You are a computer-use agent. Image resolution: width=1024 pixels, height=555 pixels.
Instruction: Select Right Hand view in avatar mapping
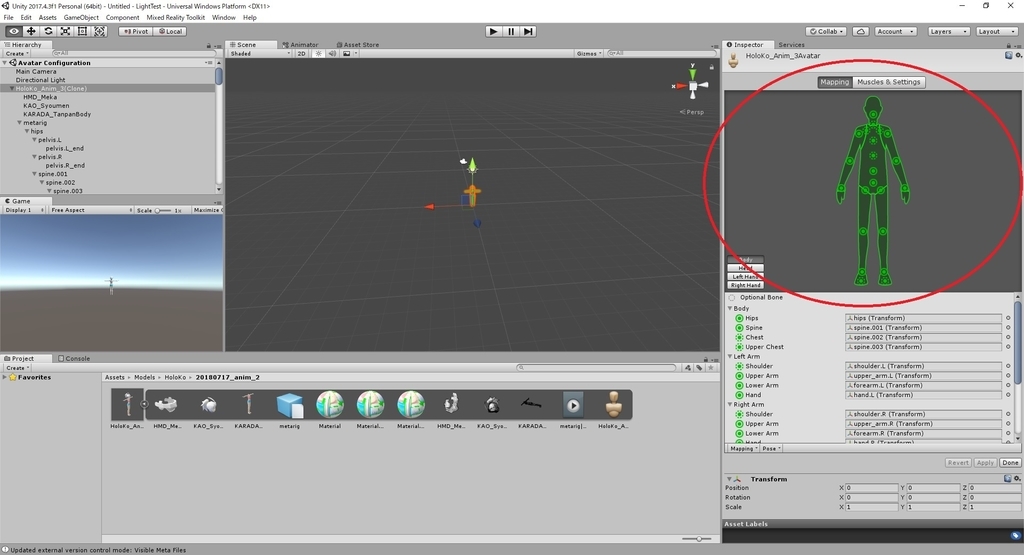(745, 285)
